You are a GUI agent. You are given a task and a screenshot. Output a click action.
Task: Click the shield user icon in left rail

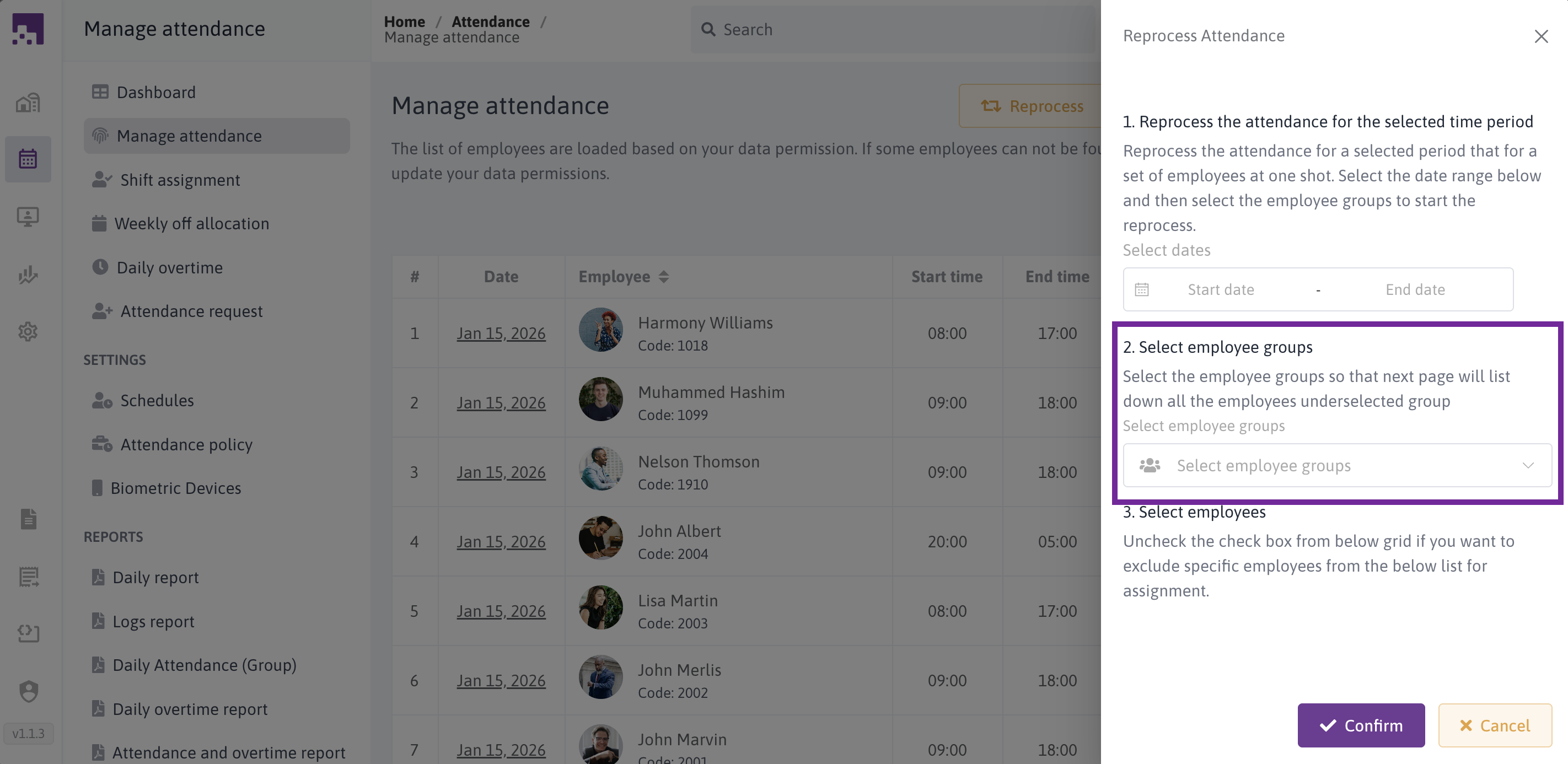[x=28, y=691]
